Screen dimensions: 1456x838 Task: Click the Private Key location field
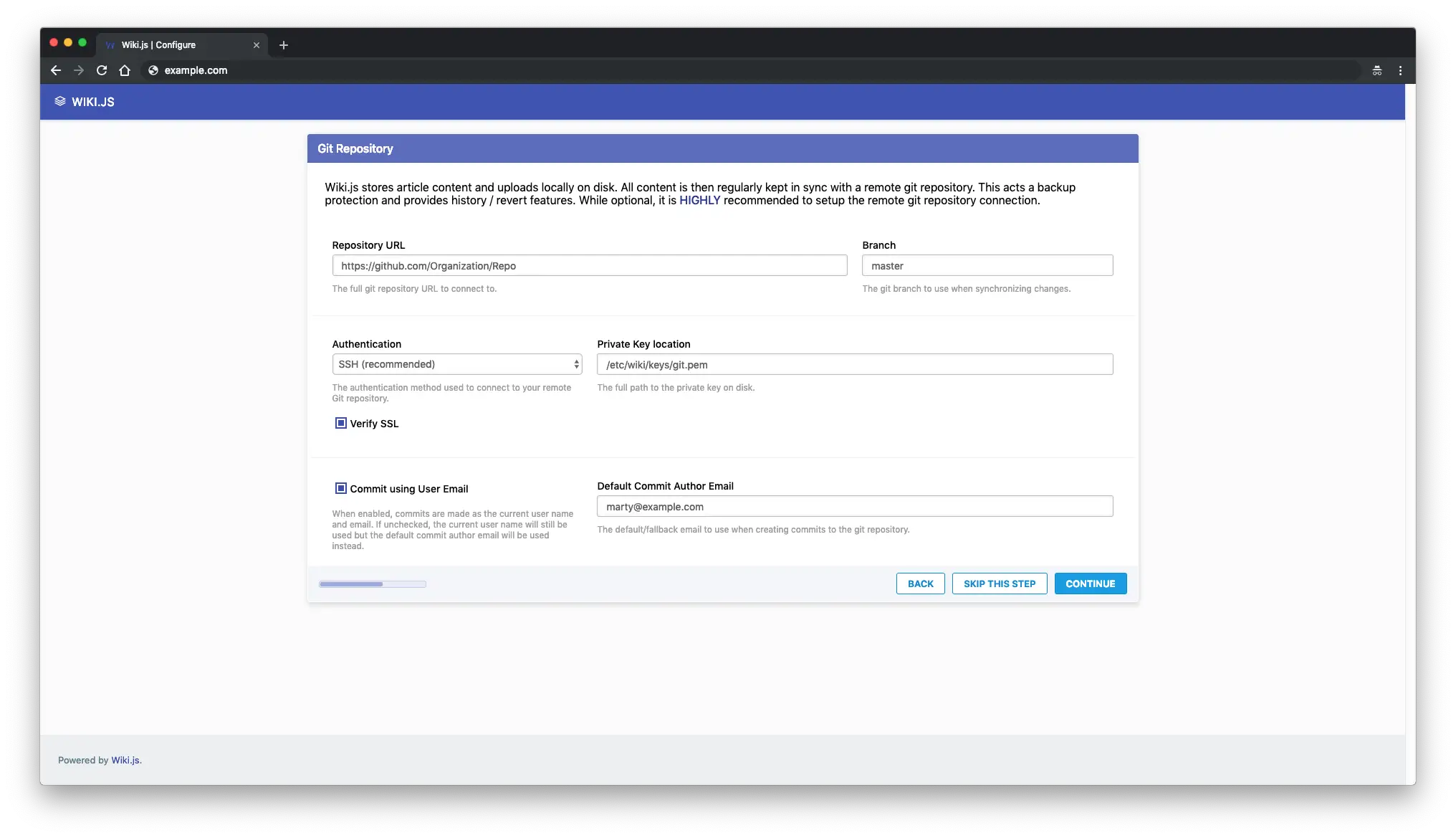click(855, 364)
